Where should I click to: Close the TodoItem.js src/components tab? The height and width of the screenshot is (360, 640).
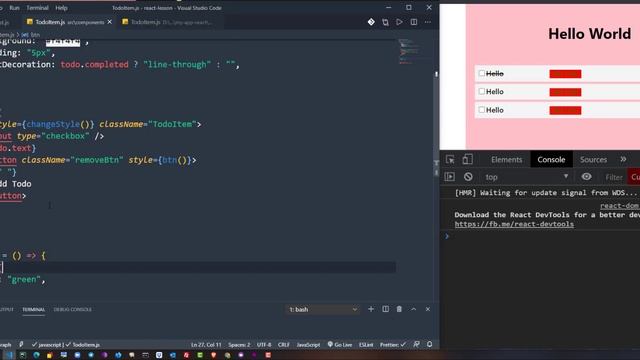(x=109, y=22)
